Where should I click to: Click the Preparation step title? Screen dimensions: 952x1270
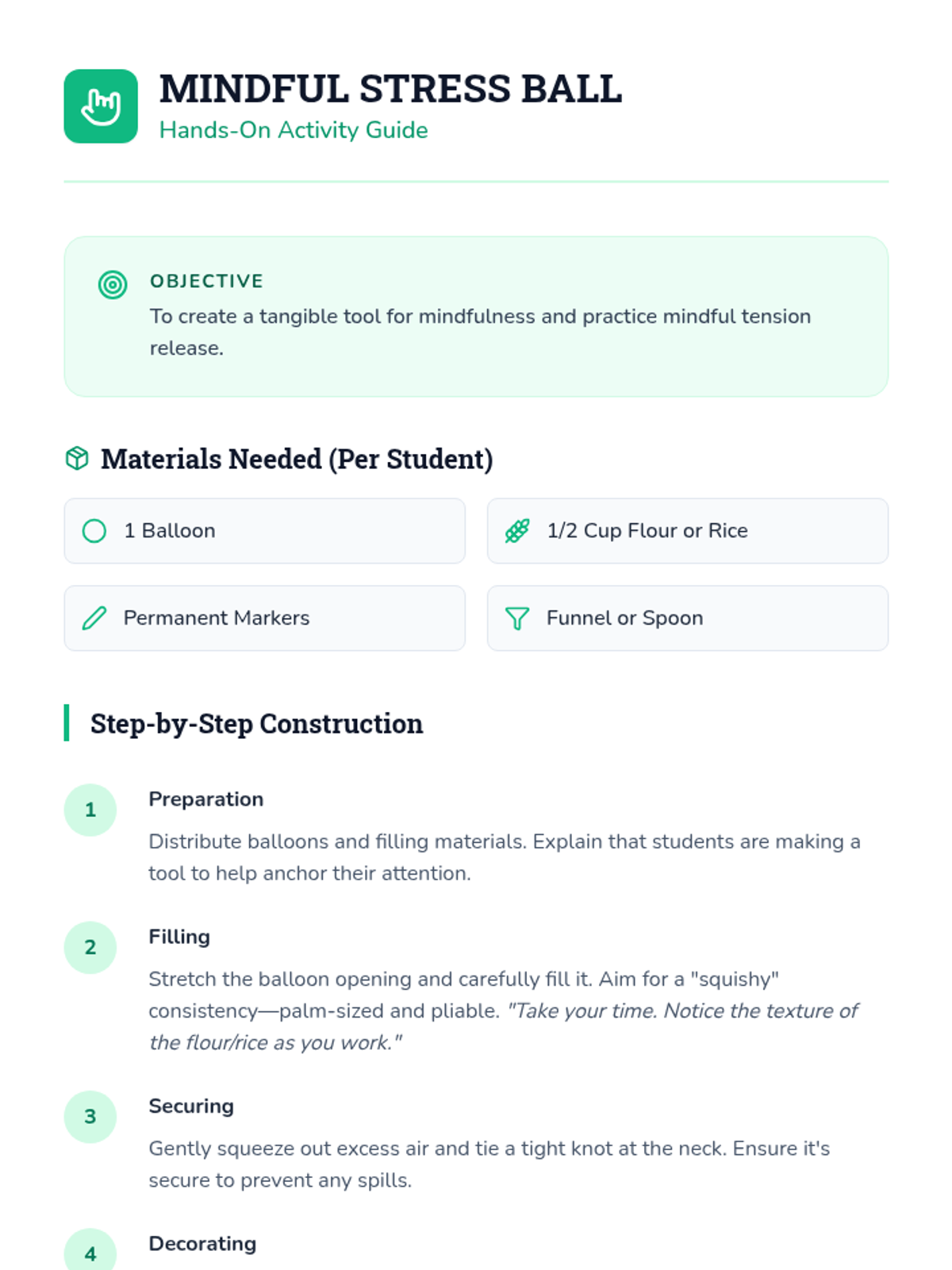206,799
